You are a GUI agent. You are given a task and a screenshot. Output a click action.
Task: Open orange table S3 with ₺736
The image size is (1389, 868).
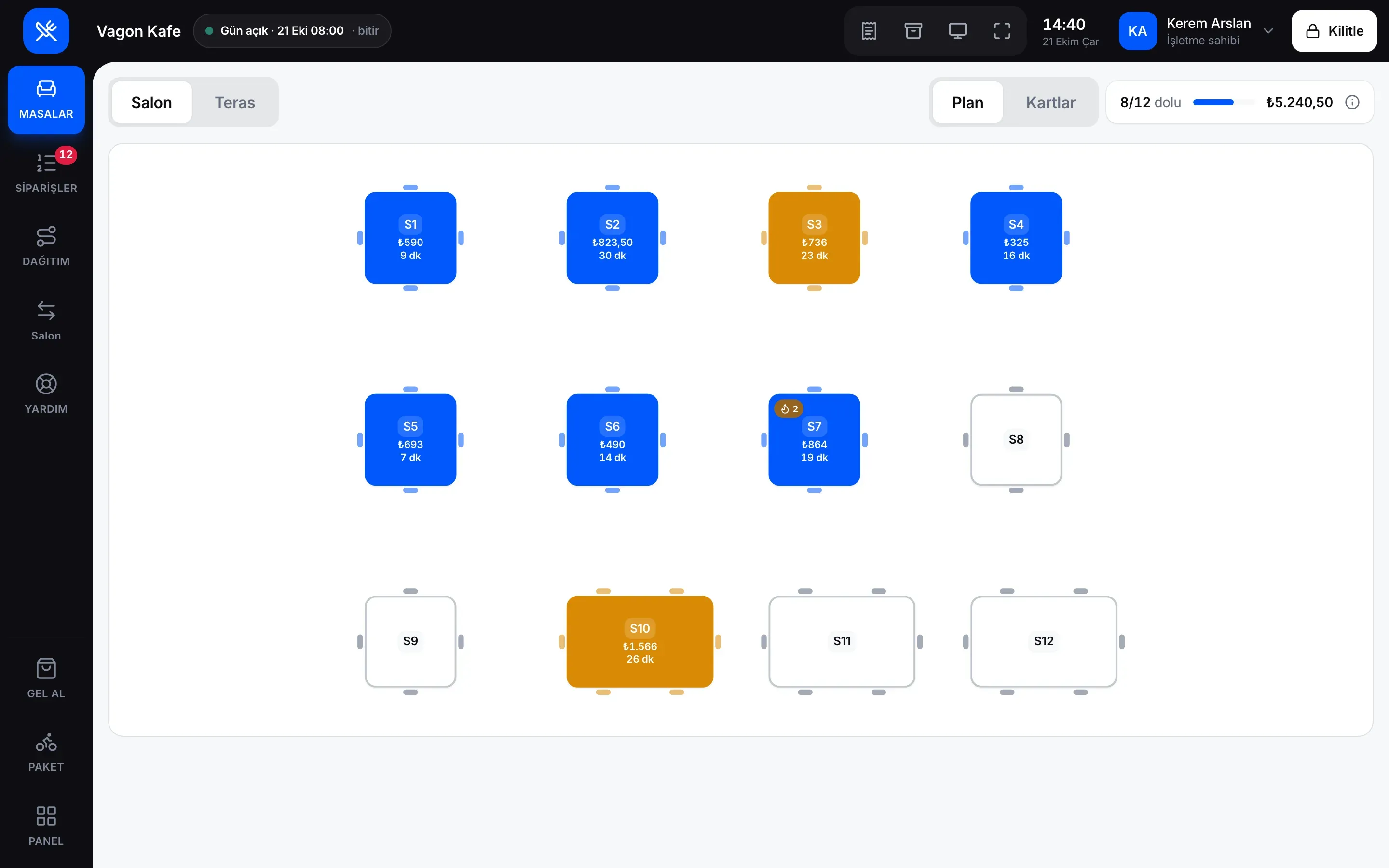(814, 238)
